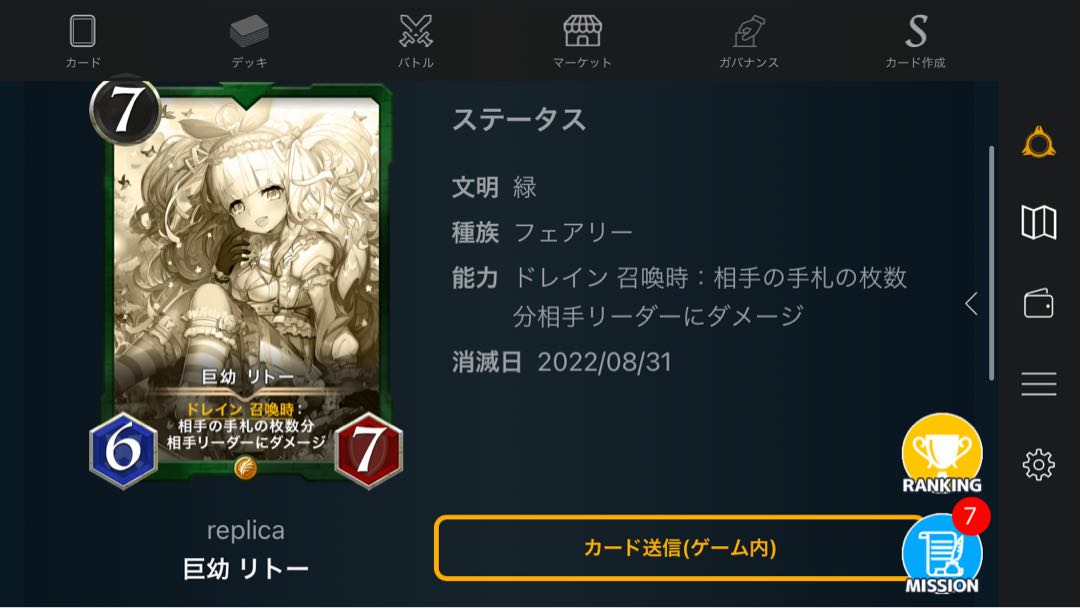Open the ガバナンス governance page

click(749, 41)
